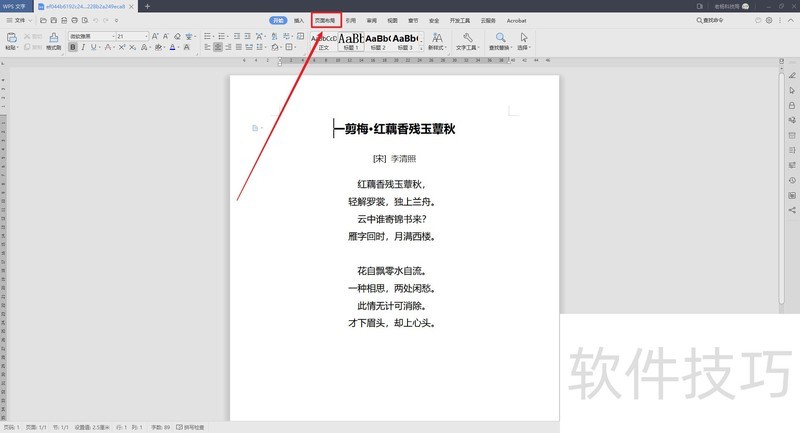800x433 pixels.
Task: Click the Underline U formatting icon
Action: [95, 47]
